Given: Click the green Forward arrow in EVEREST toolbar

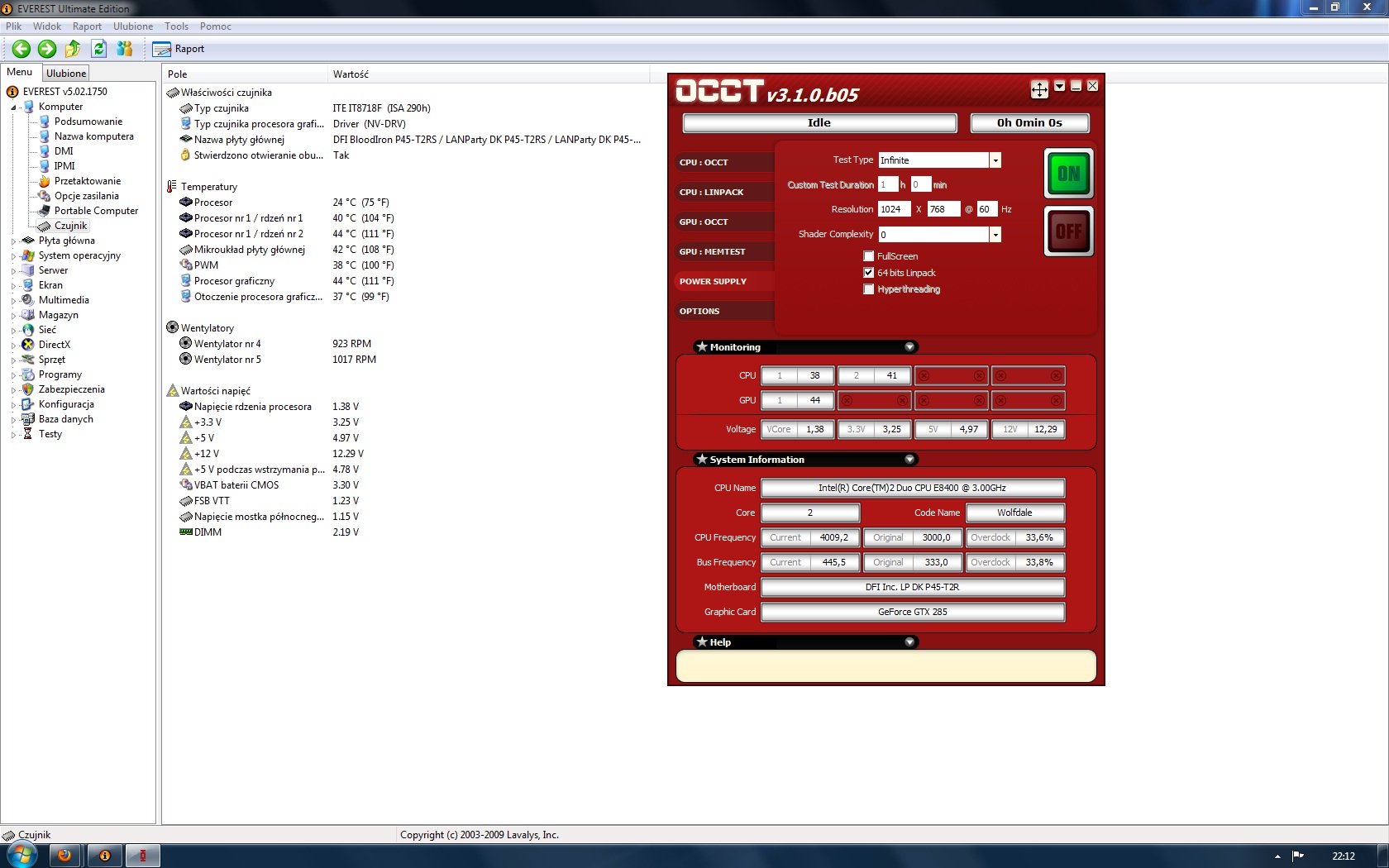Looking at the screenshot, I should (x=47, y=49).
